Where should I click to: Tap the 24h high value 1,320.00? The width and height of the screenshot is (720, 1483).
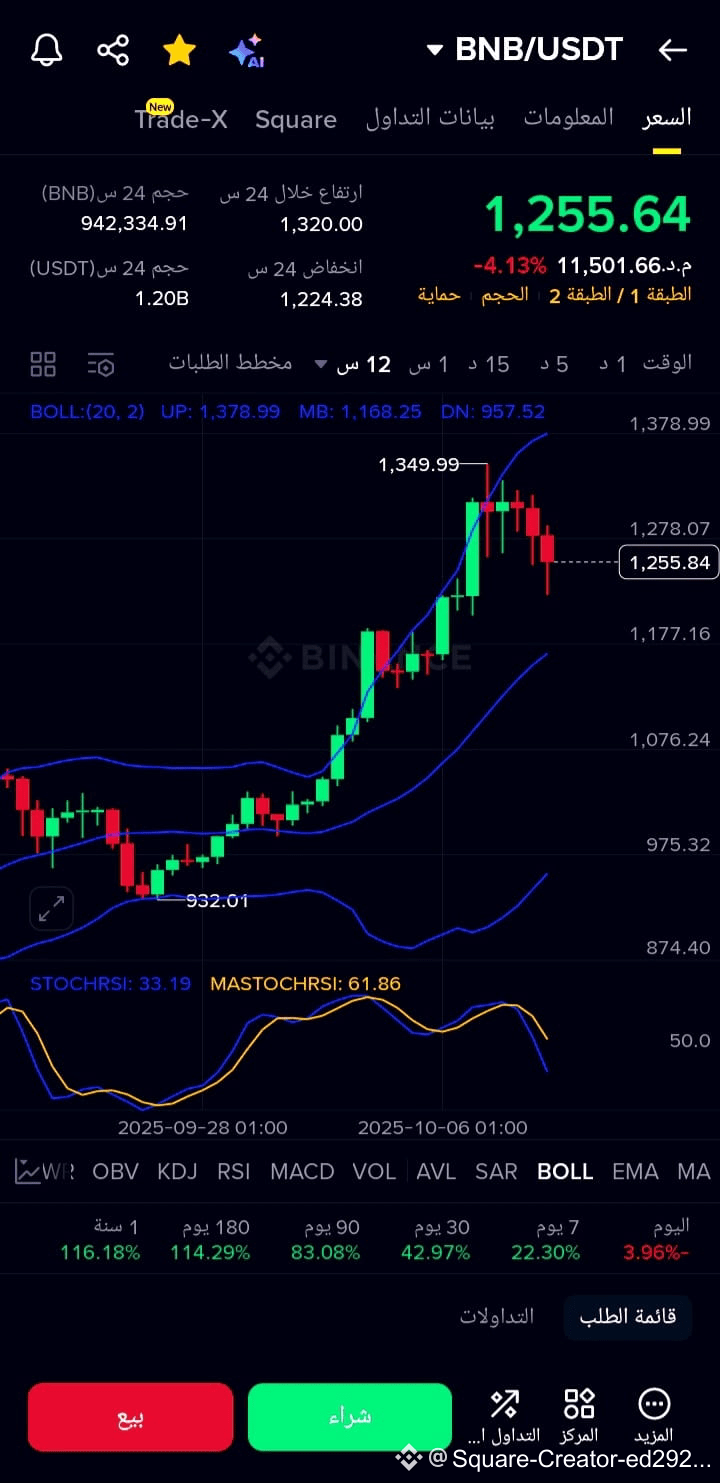[x=321, y=224]
